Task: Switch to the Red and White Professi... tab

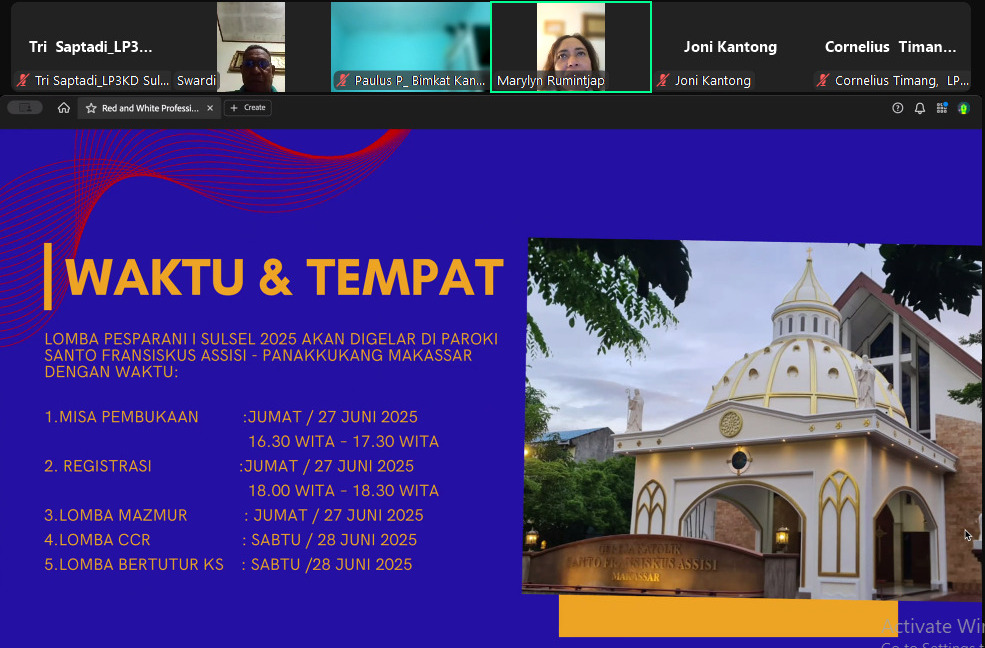Action: pos(150,108)
